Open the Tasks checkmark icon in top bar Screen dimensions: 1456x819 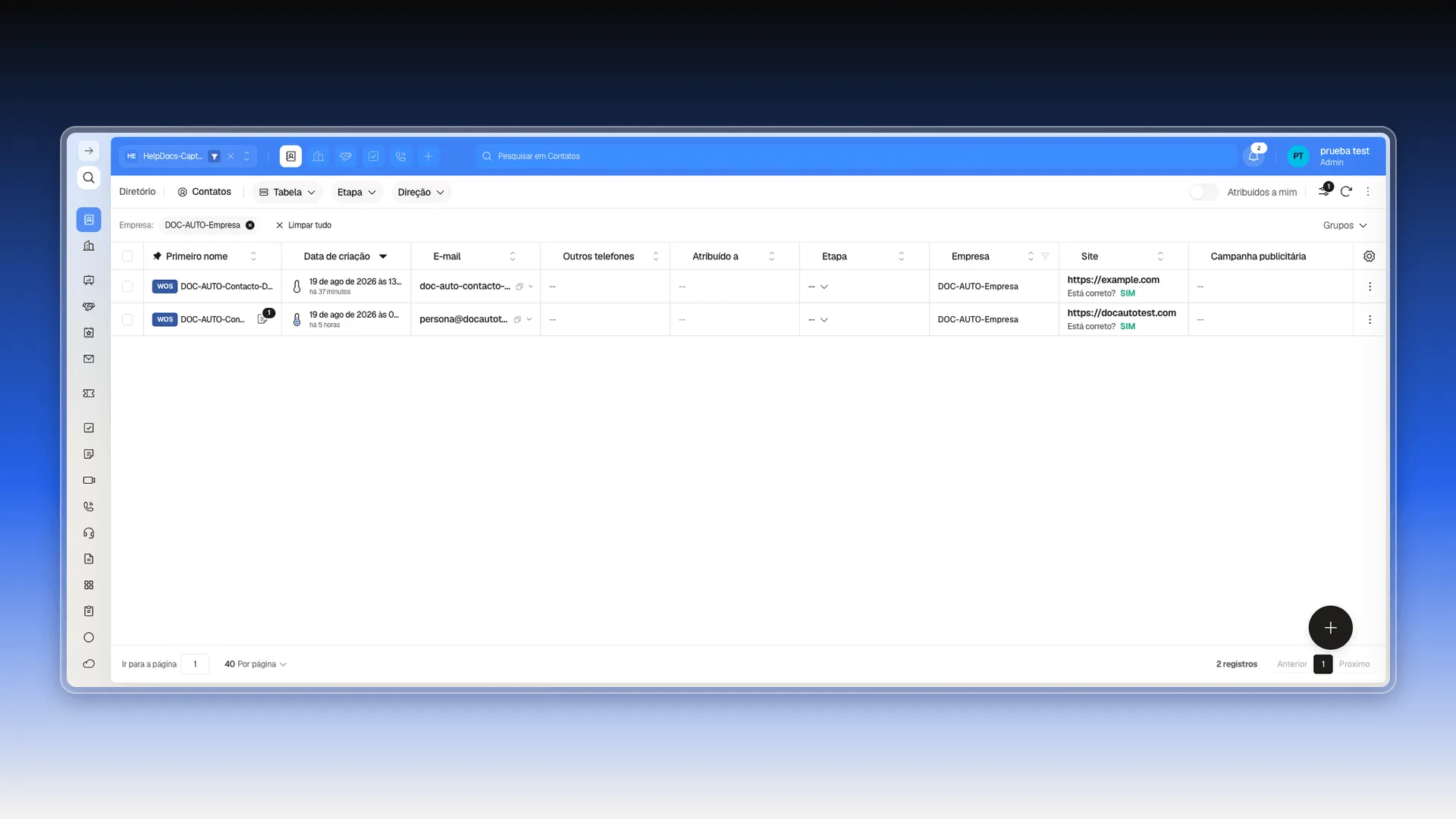click(374, 156)
